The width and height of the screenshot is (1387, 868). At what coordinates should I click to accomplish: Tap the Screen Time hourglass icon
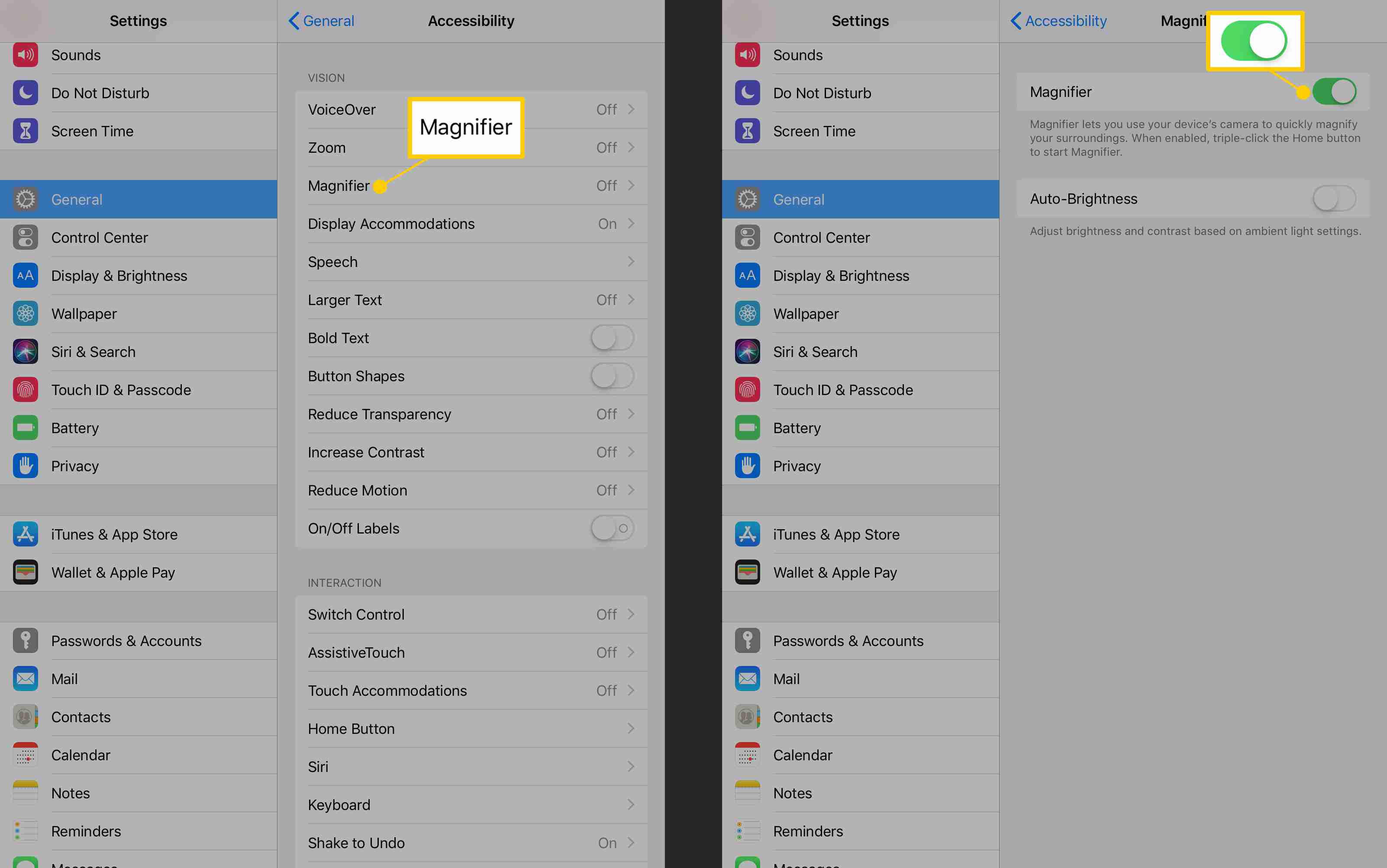25,130
